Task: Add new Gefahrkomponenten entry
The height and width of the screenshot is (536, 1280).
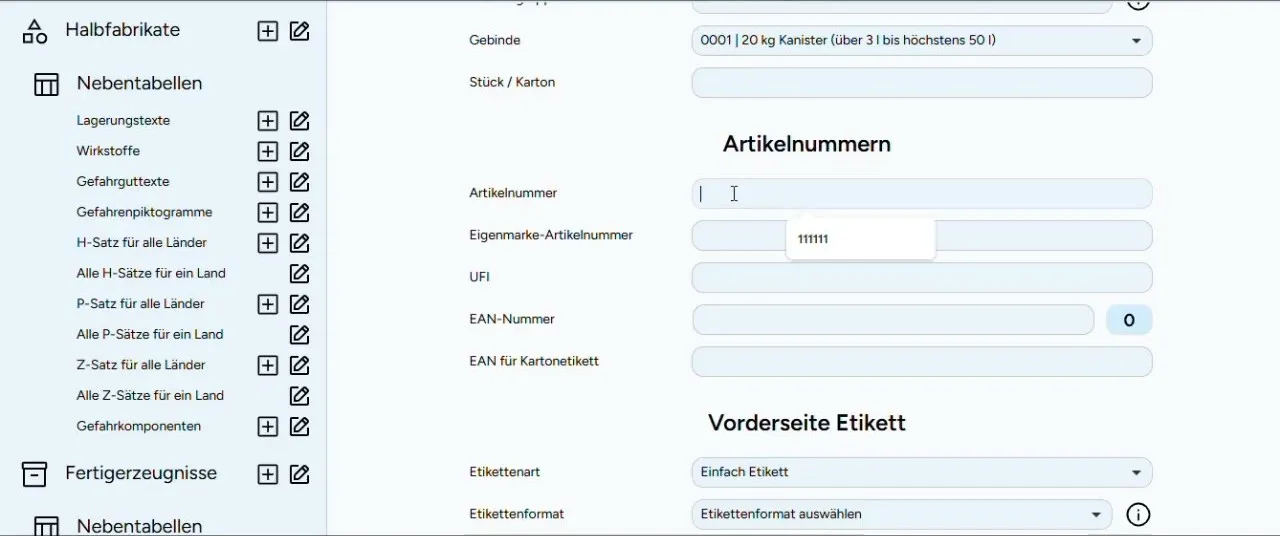Action: pos(267,427)
